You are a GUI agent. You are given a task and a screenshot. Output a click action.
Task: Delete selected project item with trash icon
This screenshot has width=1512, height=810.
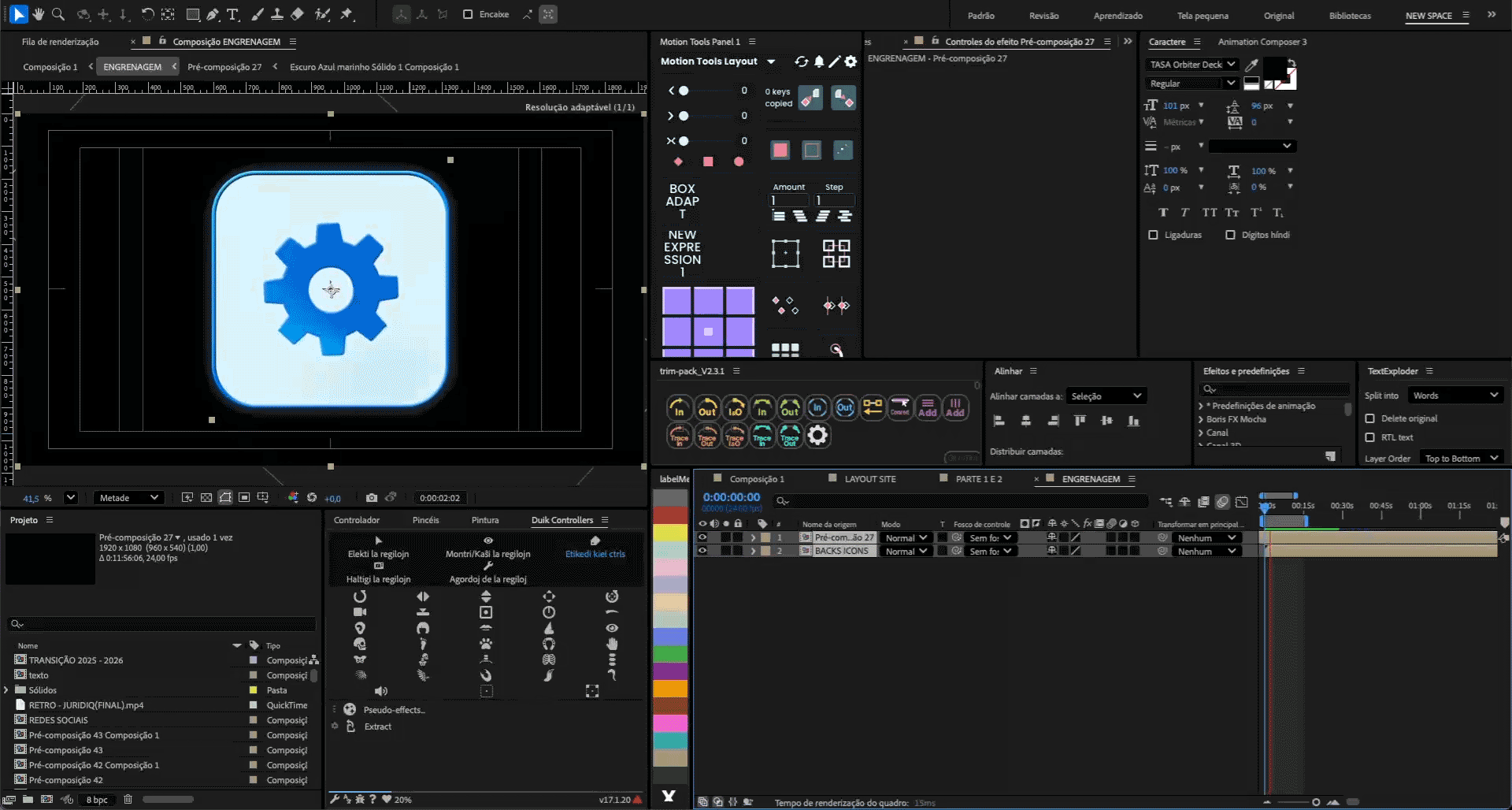128,799
